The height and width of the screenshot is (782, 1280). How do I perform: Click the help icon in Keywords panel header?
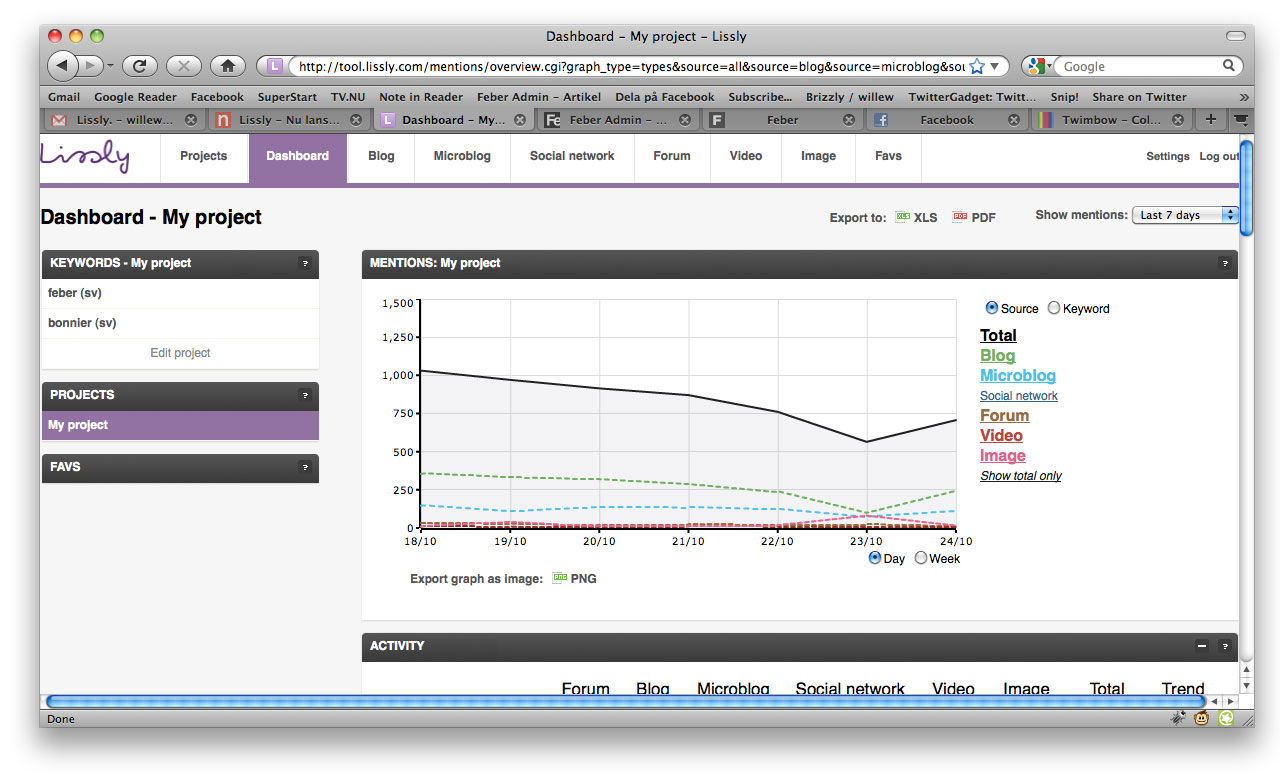(305, 264)
